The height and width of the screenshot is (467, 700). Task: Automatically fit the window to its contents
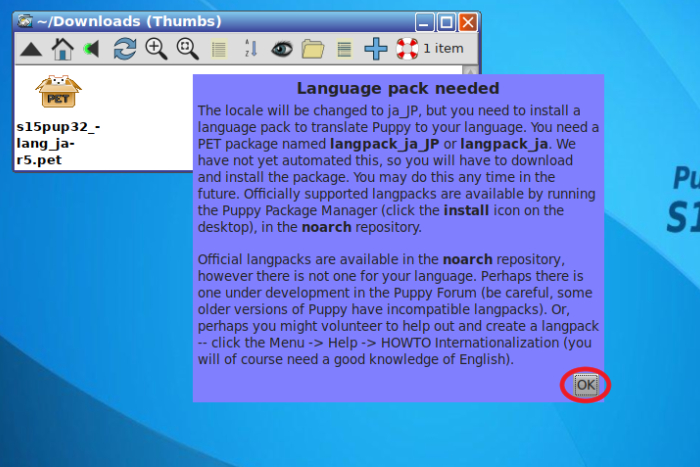[188, 49]
